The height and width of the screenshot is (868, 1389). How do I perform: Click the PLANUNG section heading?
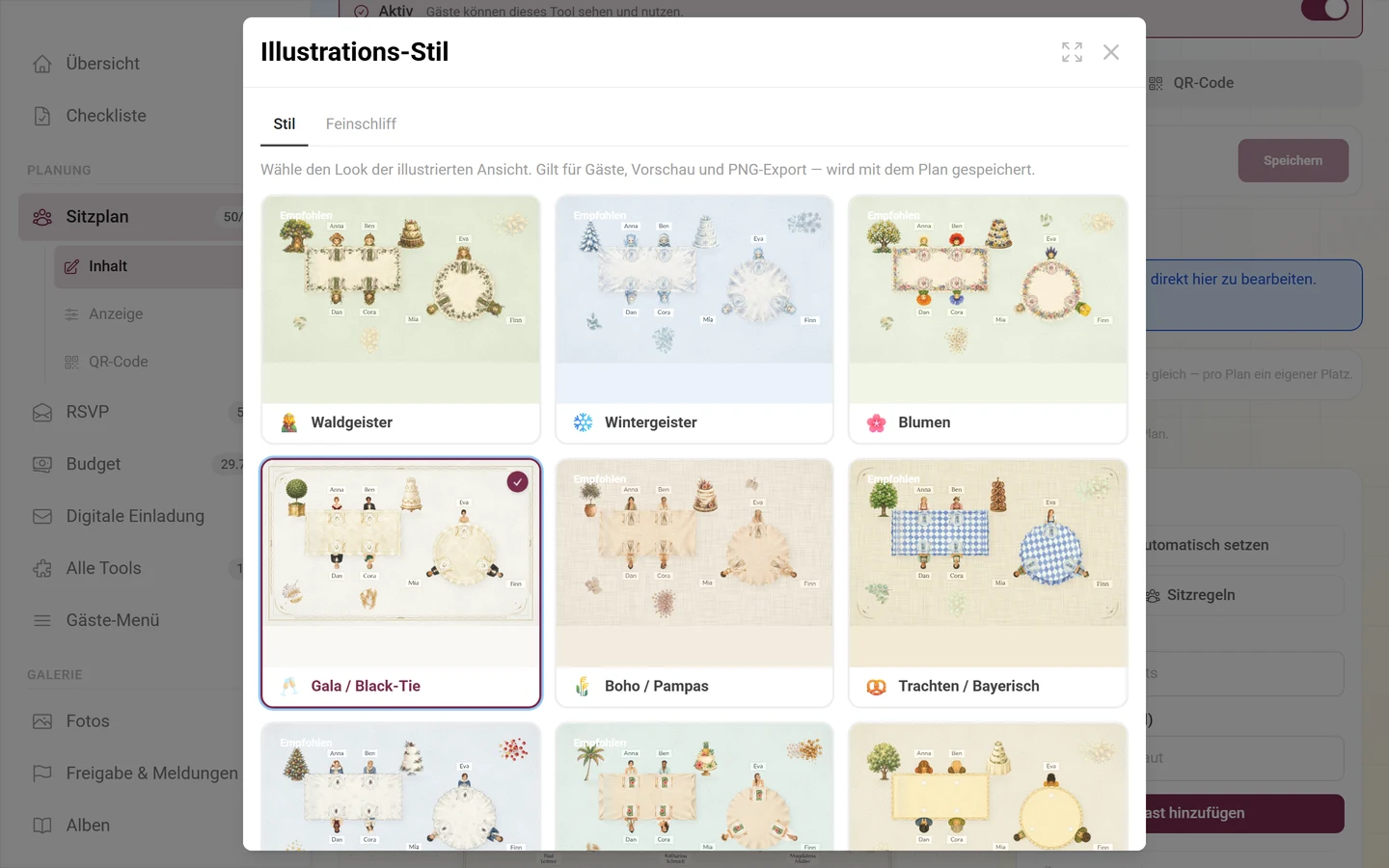[x=59, y=171]
